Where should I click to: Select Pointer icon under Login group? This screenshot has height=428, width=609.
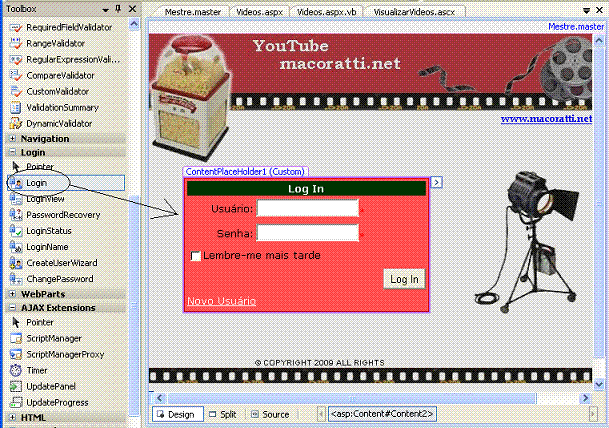click(16, 167)
